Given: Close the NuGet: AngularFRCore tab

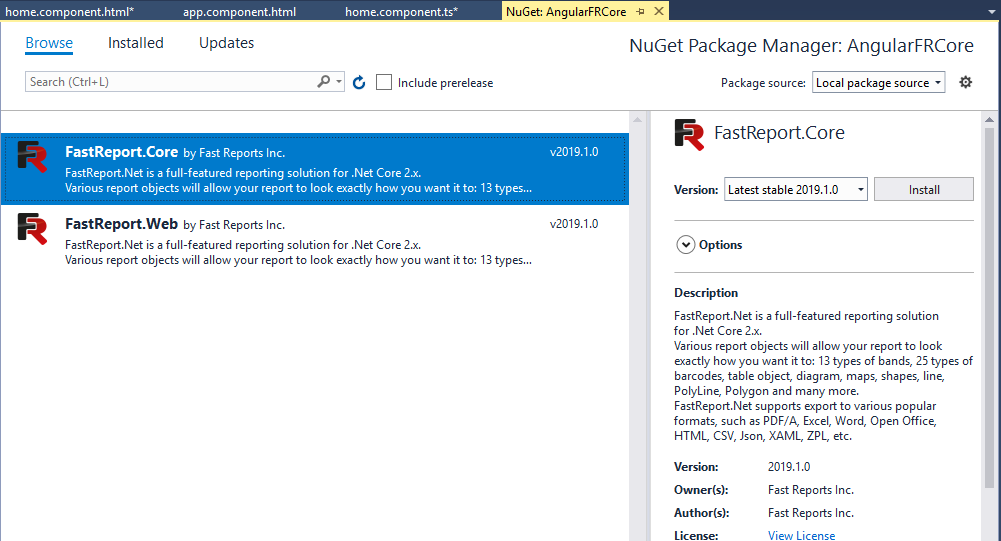Looking at the screenshot, I should 656,11.
